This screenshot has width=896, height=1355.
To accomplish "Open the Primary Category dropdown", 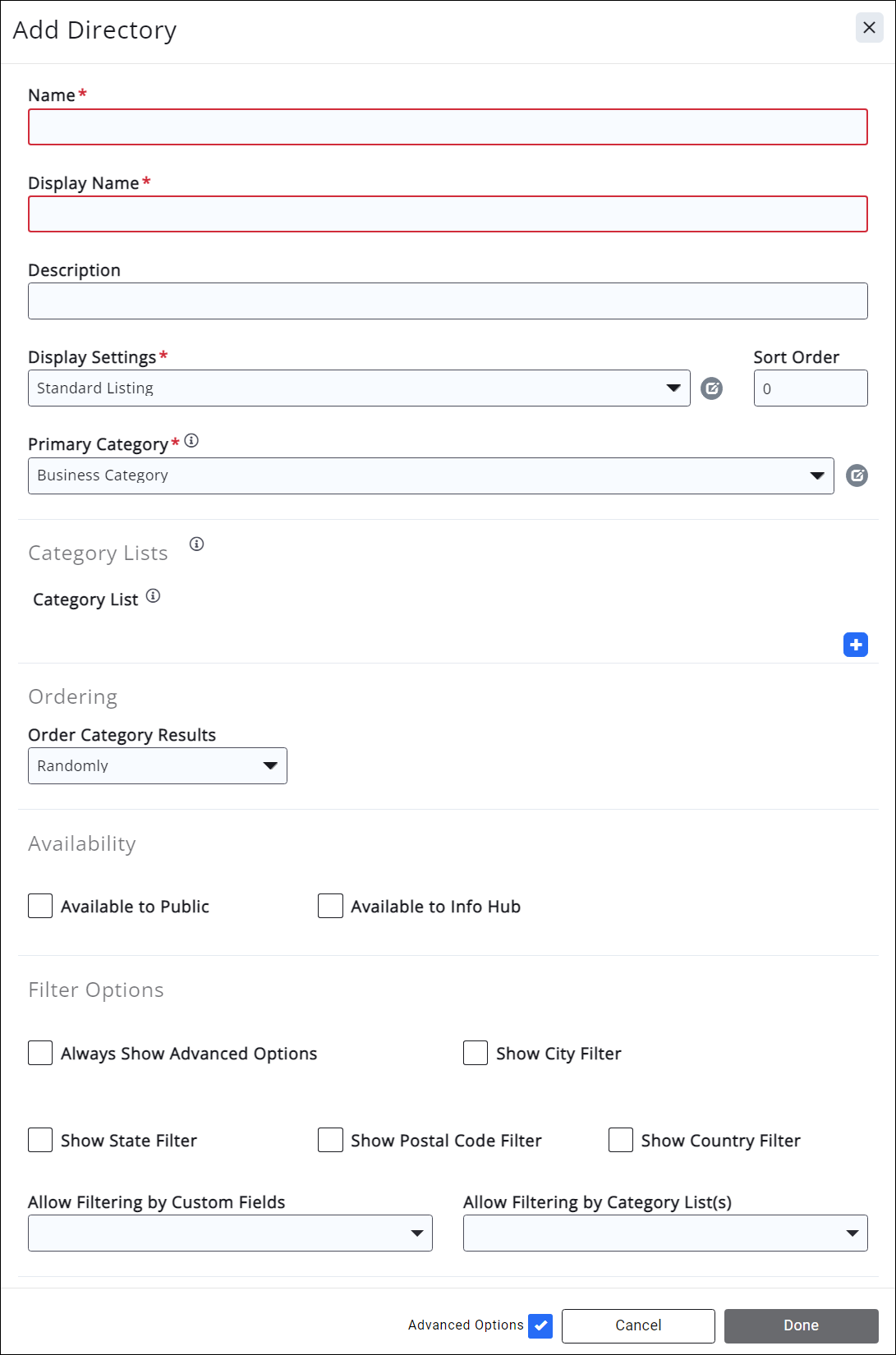I will [x=431, y=475].
